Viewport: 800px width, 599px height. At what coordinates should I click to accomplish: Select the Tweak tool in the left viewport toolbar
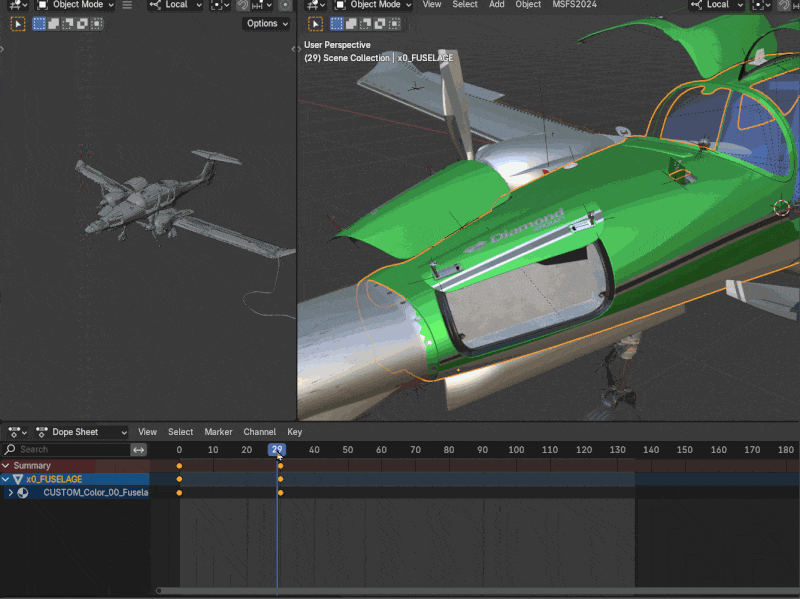tap(17, 23)
